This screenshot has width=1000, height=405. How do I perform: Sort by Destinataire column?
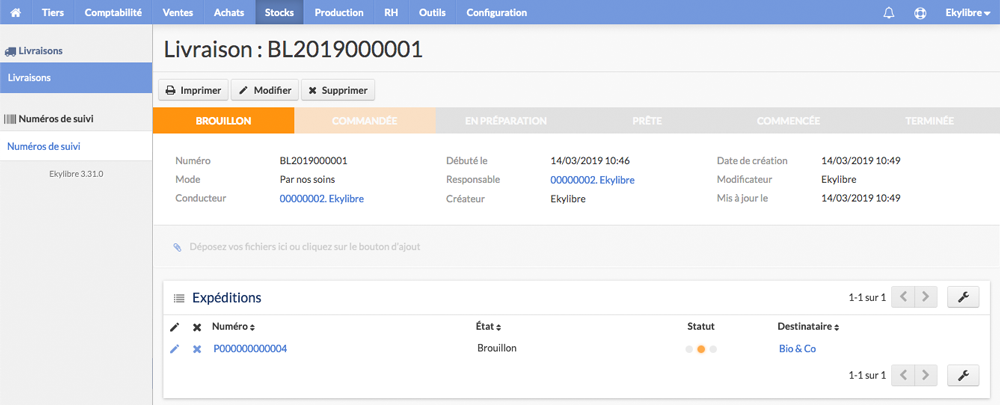click(808, 327)
